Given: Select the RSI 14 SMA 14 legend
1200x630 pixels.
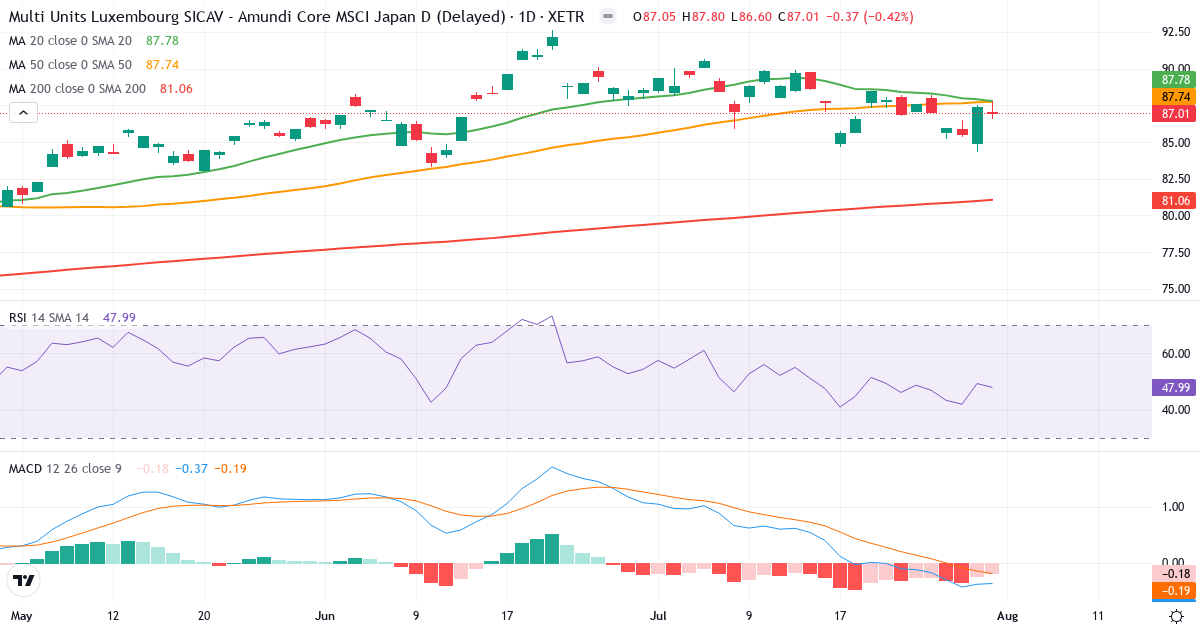Looking at the screenshot, I should click(49, 317).
